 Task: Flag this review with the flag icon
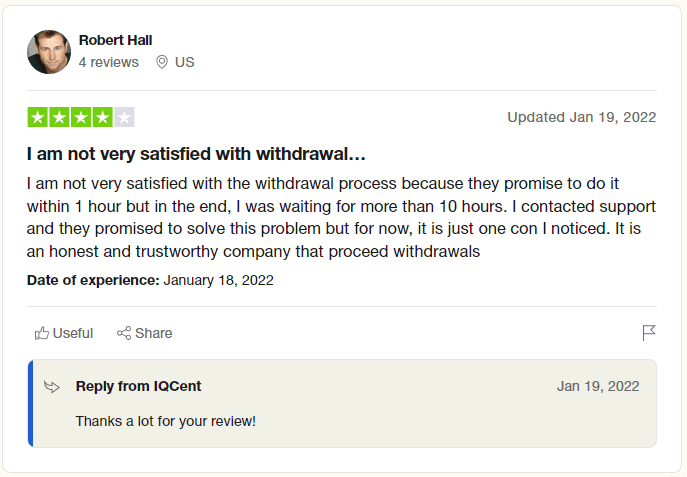(649, 333)
